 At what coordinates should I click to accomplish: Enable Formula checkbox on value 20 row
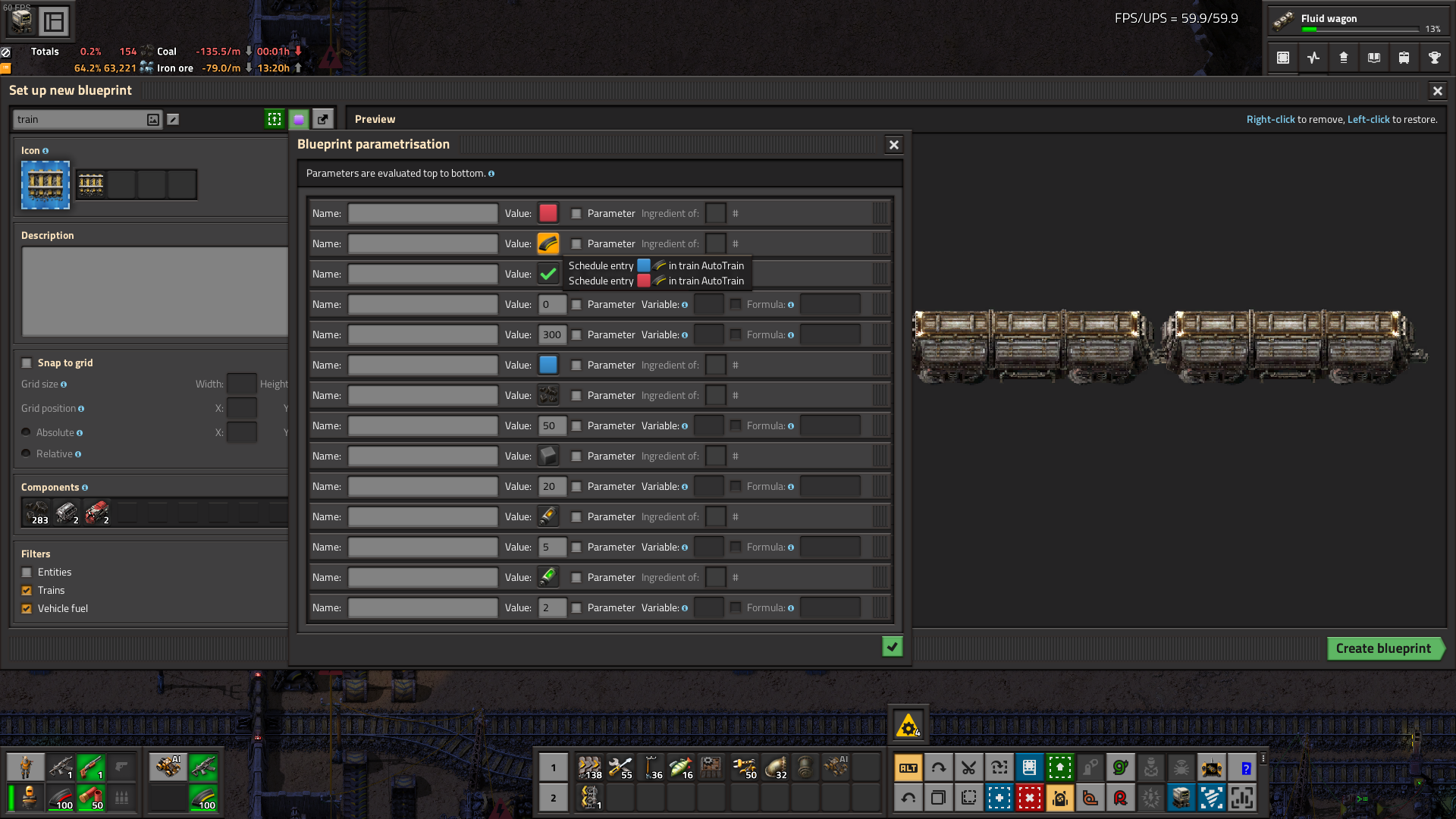click(736, 486)
